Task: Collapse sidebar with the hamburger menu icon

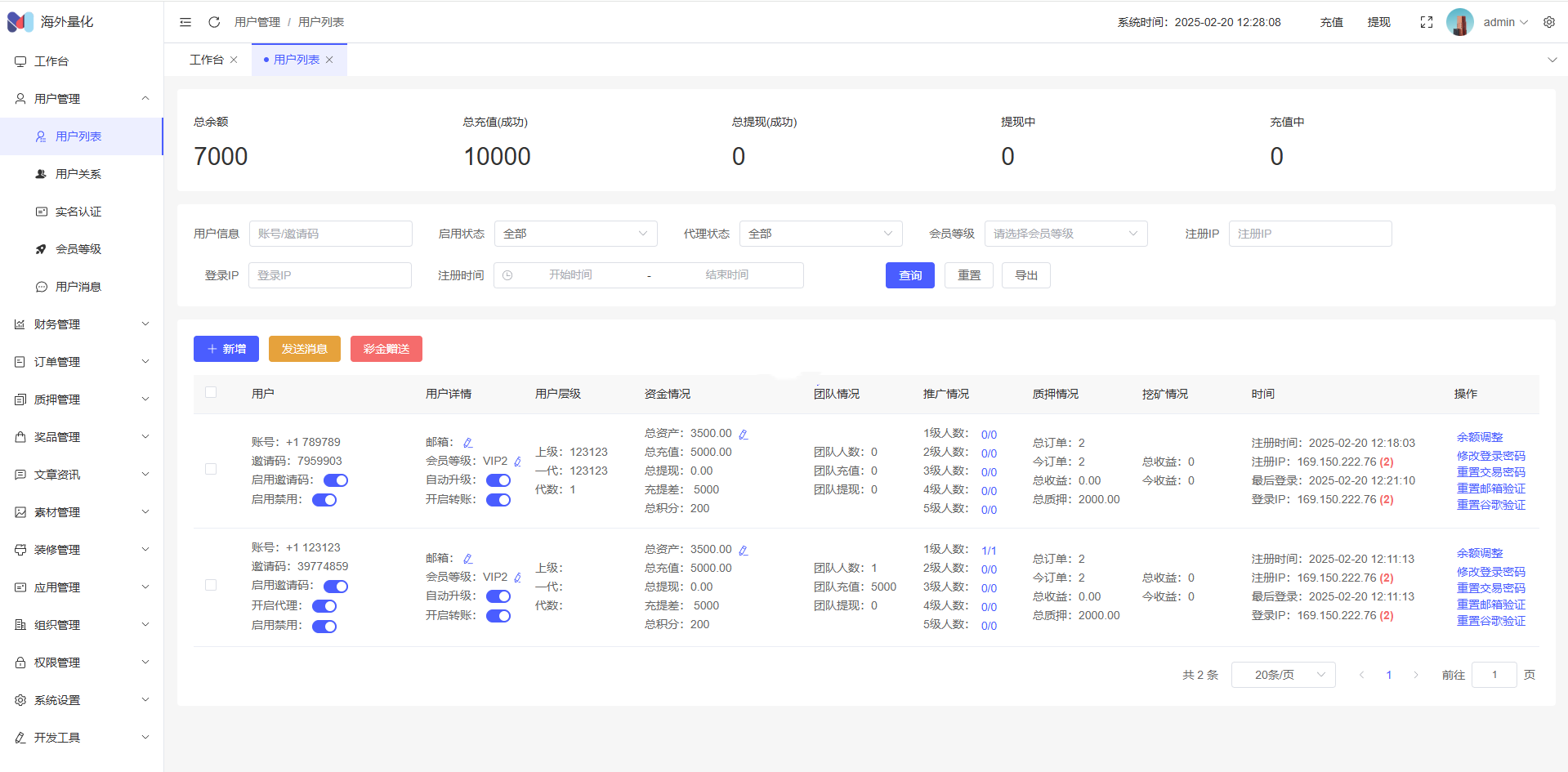Action: [185, 22]
